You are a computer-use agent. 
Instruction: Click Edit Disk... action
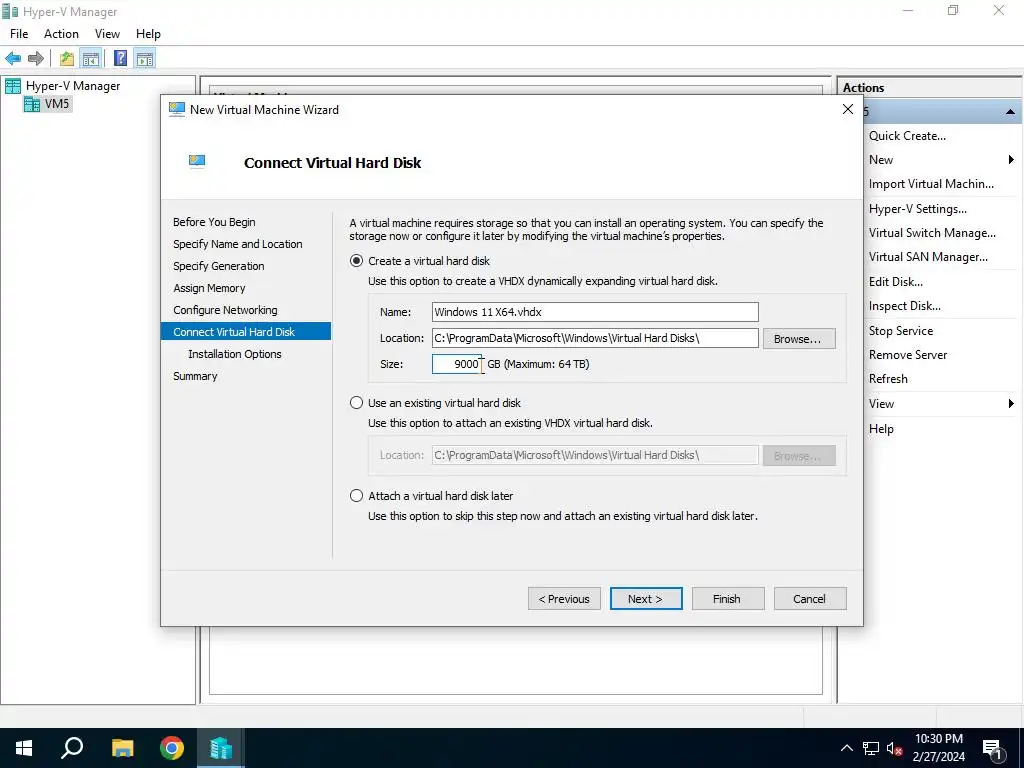pyautogui.click(x=895, y=282)
